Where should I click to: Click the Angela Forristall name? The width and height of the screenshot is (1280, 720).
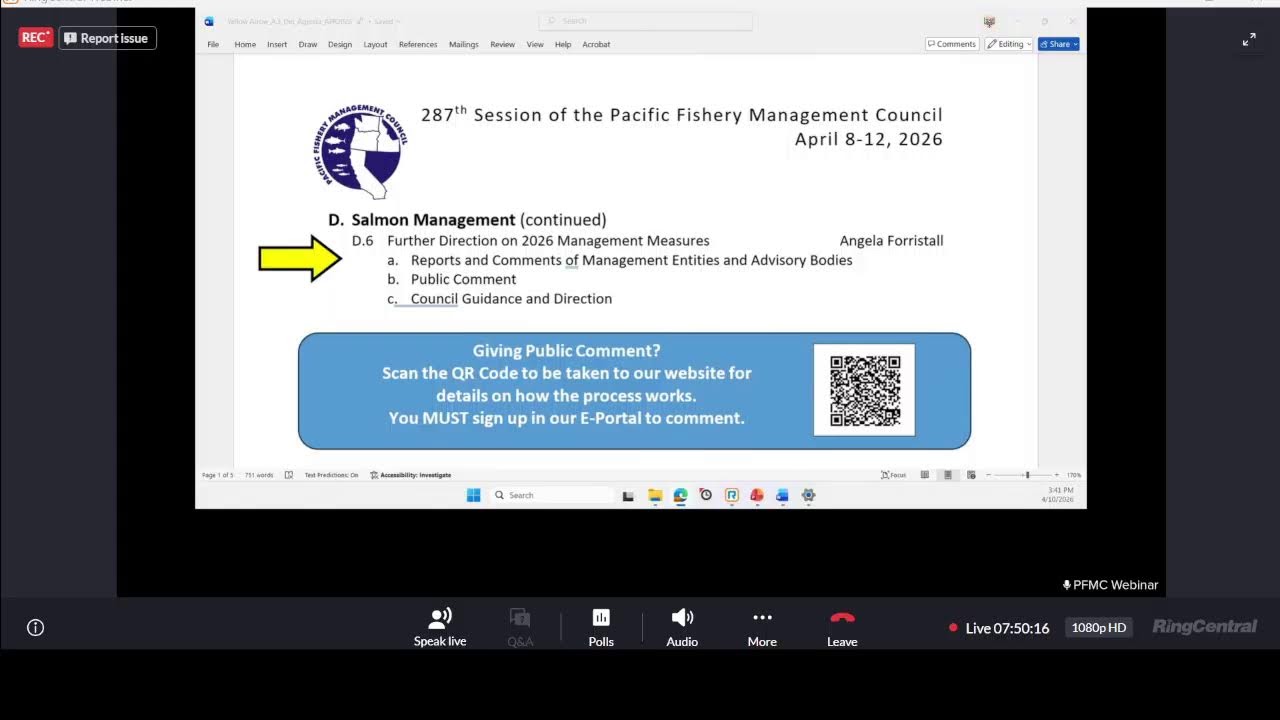(891, 241)
